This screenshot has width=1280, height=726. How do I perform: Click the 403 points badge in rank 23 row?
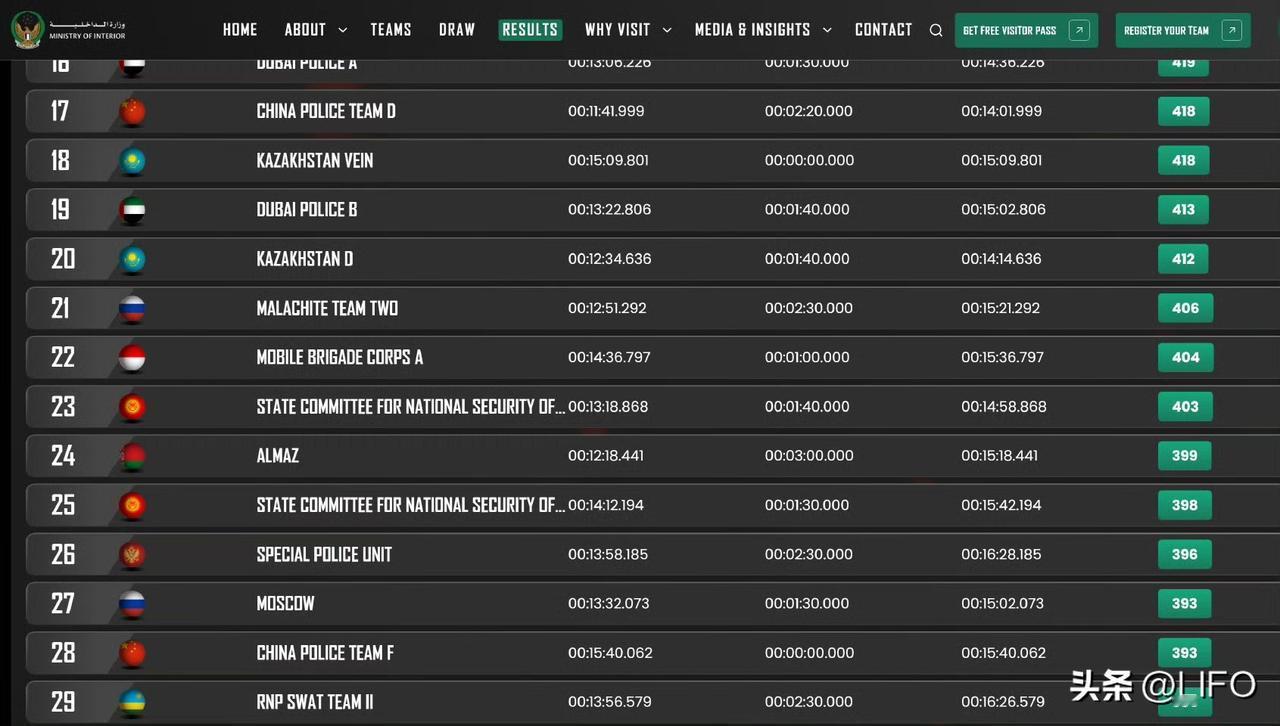click(x=1185, y=406)
